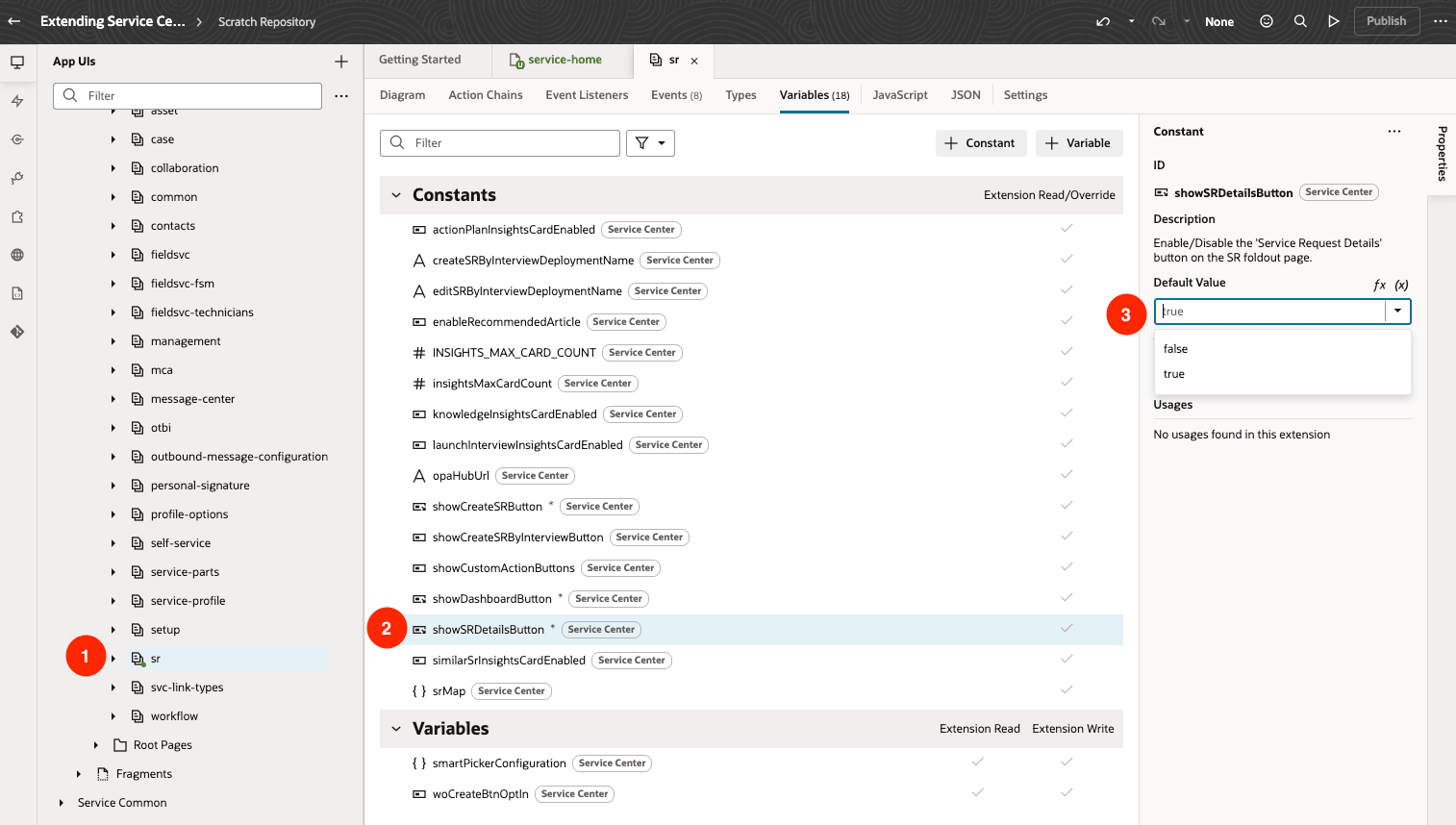Click the Git source control sidebar icon

[x=17, y=332]
